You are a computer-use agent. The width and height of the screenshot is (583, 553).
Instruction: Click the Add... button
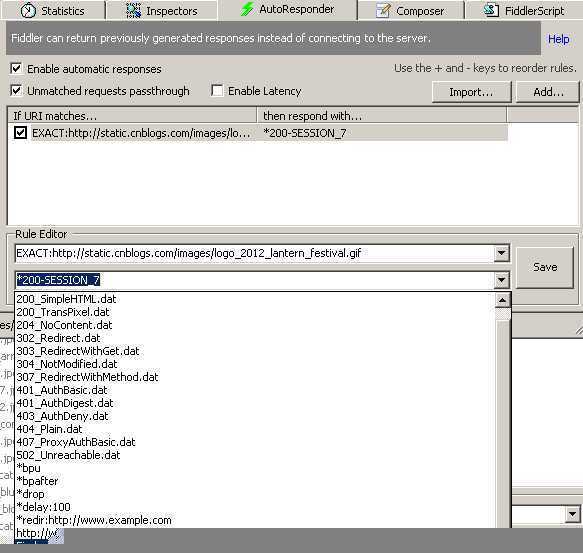click(x=548, y=92)
